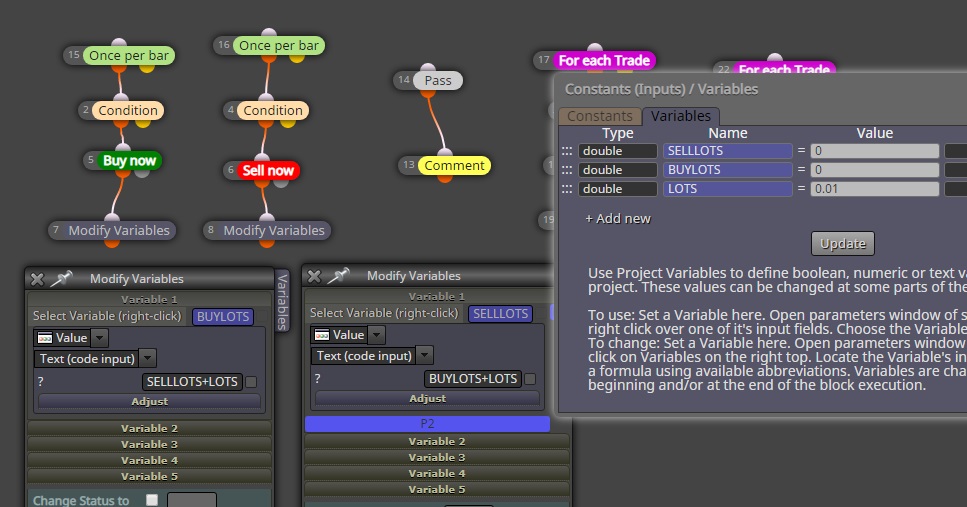This screenshot has height=507, width=967.
Task: Click yellow output connector of block 15
Action: coord(147,67)
